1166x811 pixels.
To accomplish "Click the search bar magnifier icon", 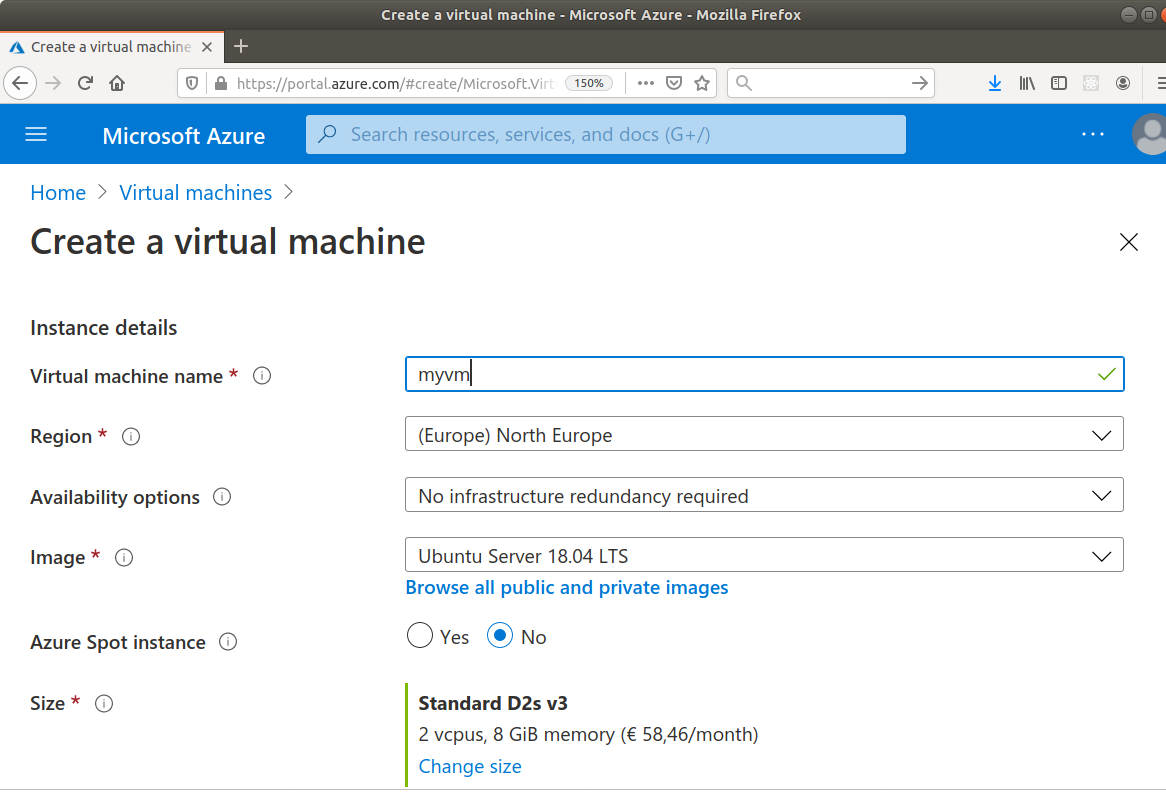I will tap(744, 83).
